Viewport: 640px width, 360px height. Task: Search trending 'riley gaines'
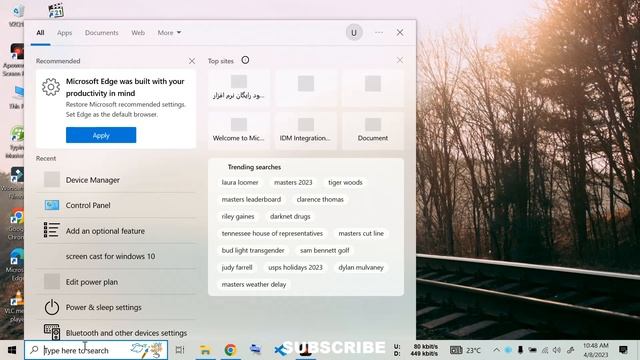[238, 217]
